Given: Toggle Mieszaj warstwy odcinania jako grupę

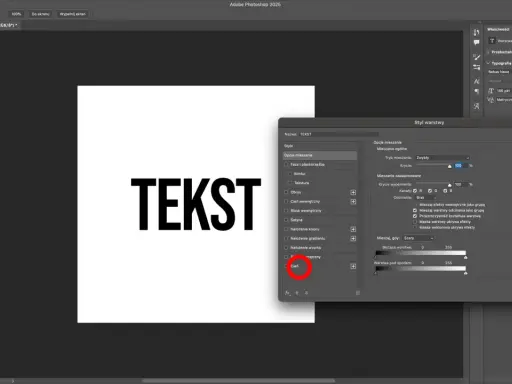Looking at the screenshot, I should click(x=415, y=211).
